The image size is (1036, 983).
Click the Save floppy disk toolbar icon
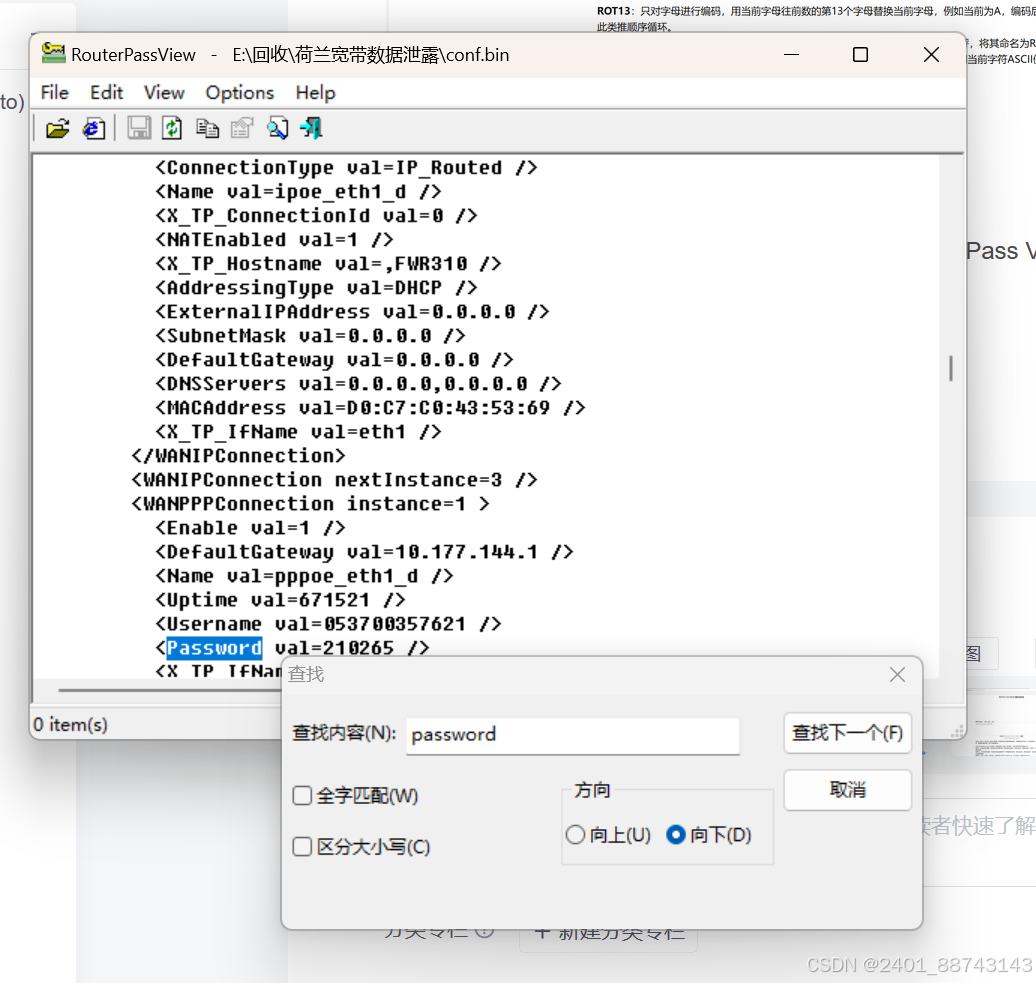pyautogui.click(x=139, y=128)
